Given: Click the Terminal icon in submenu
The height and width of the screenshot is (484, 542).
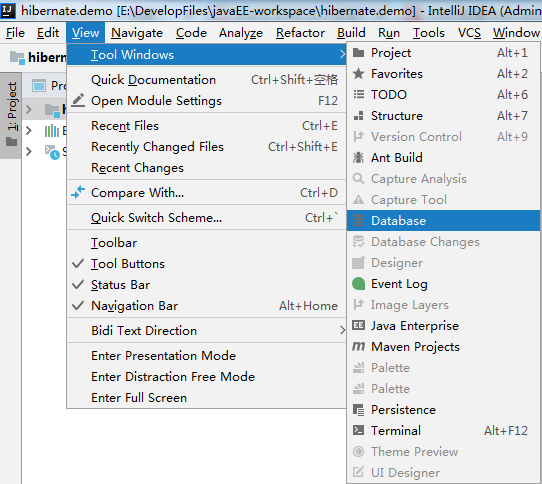Looking at the screenshot, I should click(358, 430).
